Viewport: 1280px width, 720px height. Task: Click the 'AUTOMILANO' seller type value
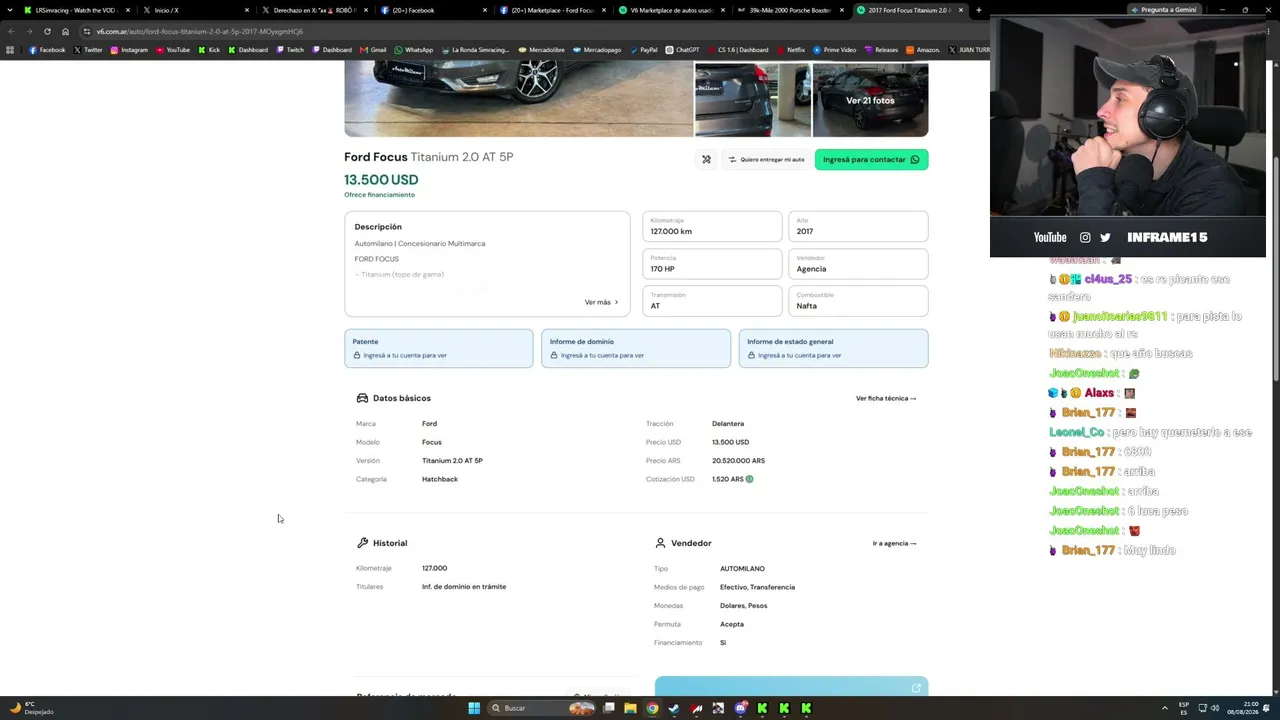[x=742, y=569]
